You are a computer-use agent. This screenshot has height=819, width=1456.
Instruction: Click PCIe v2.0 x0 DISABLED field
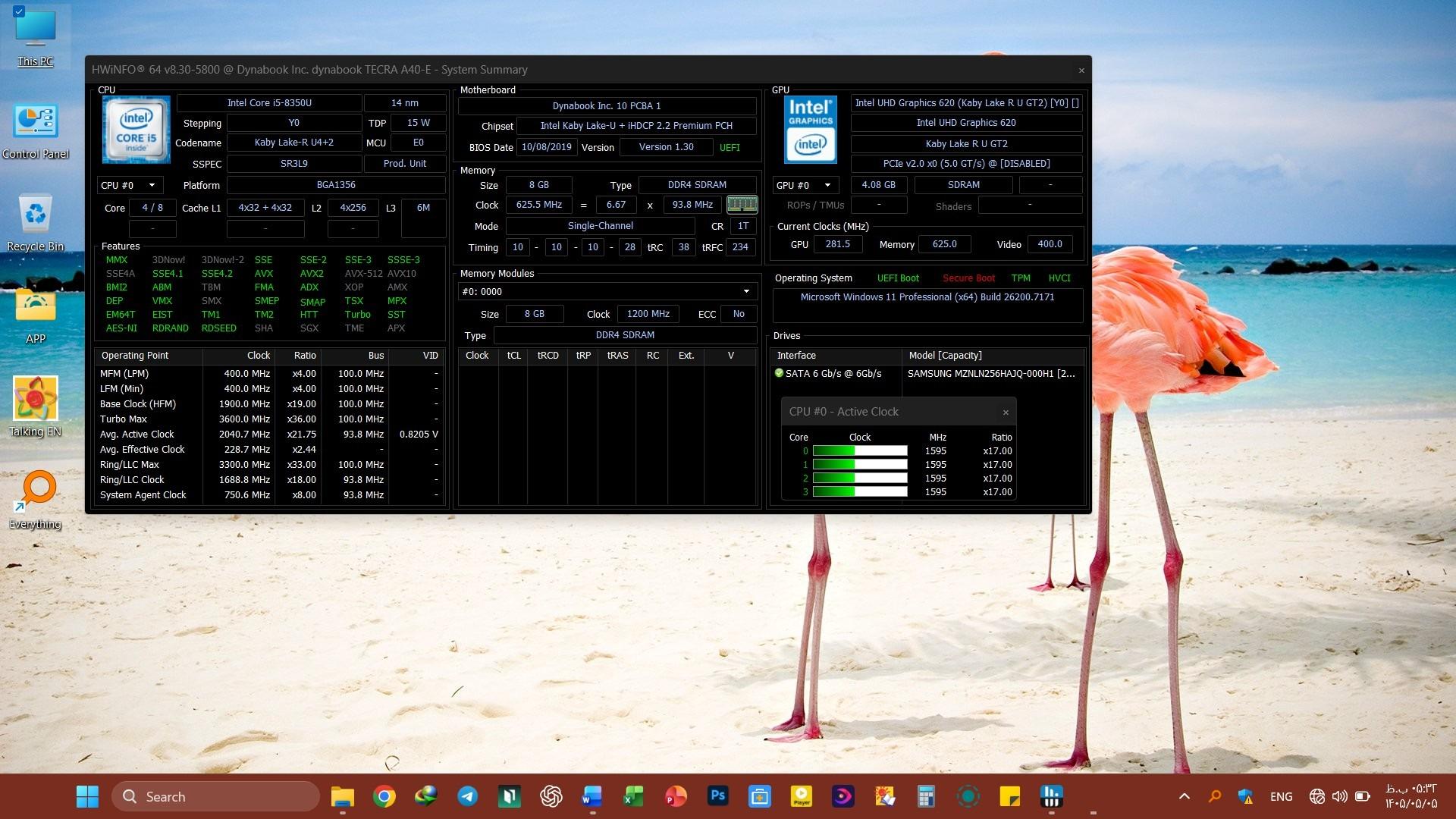pyautogui.click(x=966, y=164)
